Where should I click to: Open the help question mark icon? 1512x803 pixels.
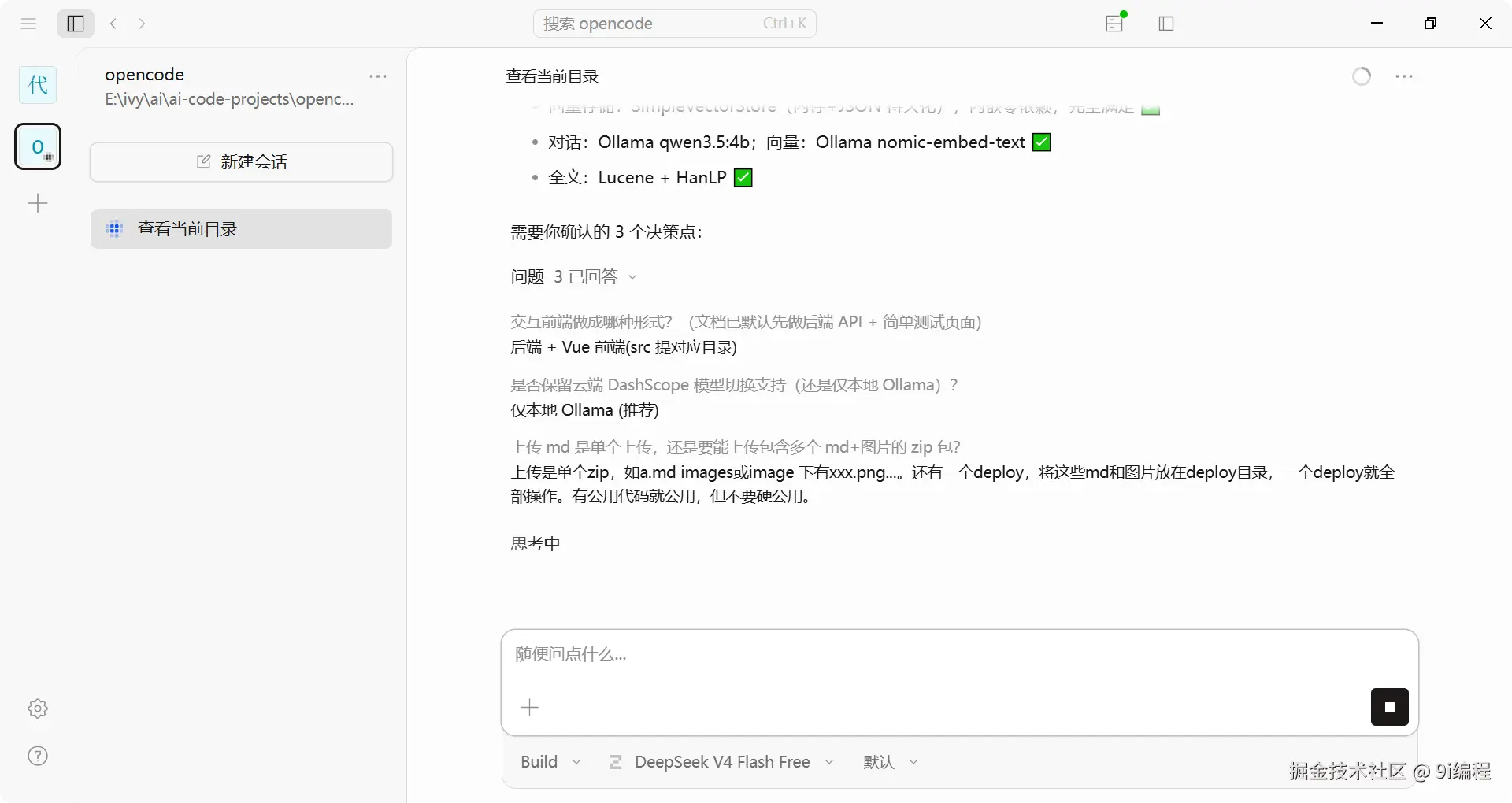[x=38, y=756]
